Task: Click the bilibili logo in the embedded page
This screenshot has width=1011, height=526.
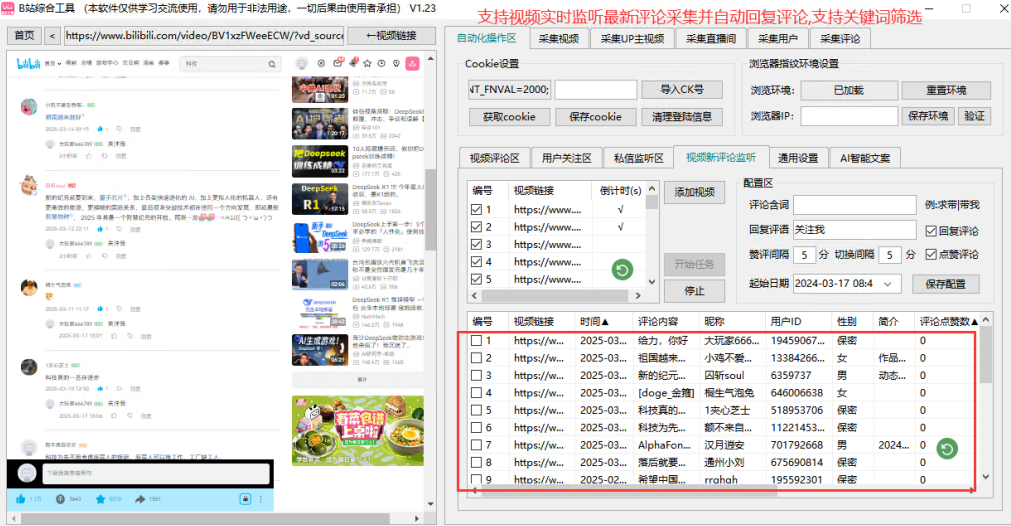Action: pos(28,63)
